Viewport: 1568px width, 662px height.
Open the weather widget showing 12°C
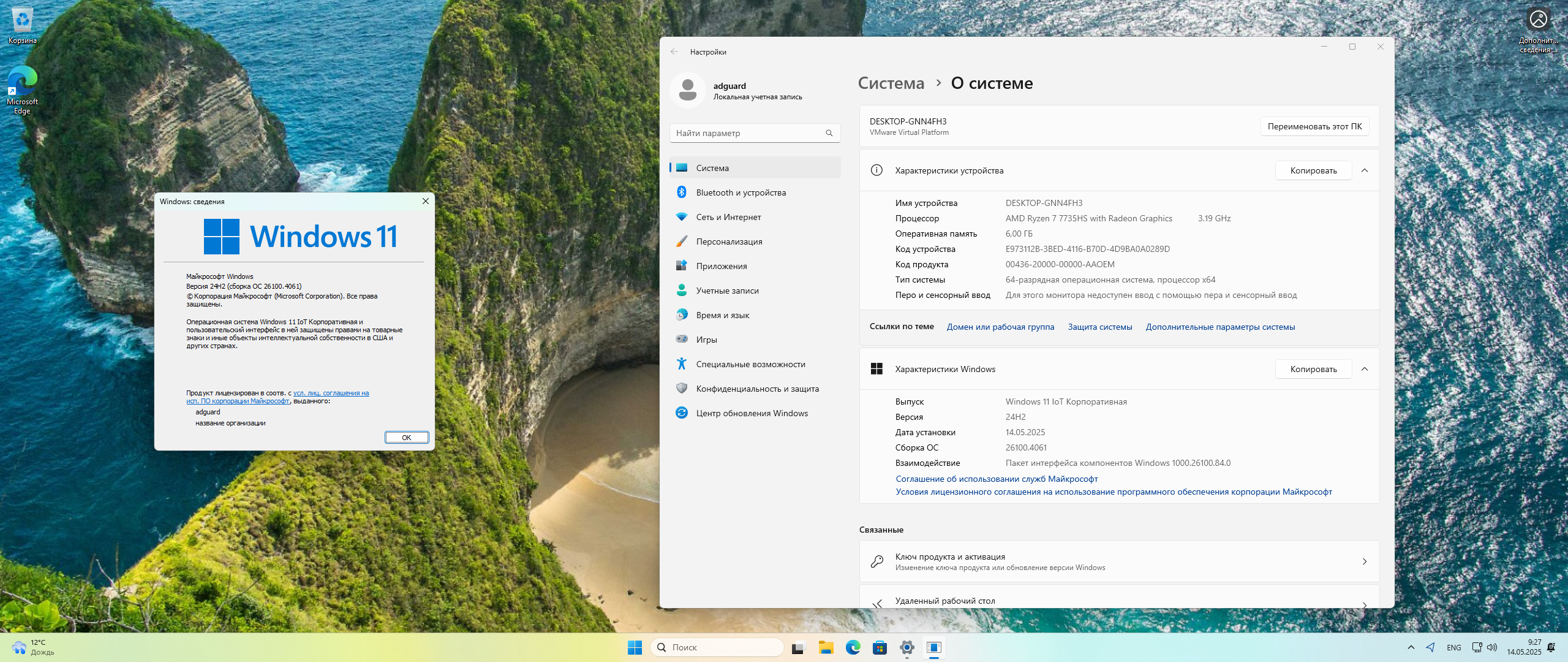tap(34, 647)
